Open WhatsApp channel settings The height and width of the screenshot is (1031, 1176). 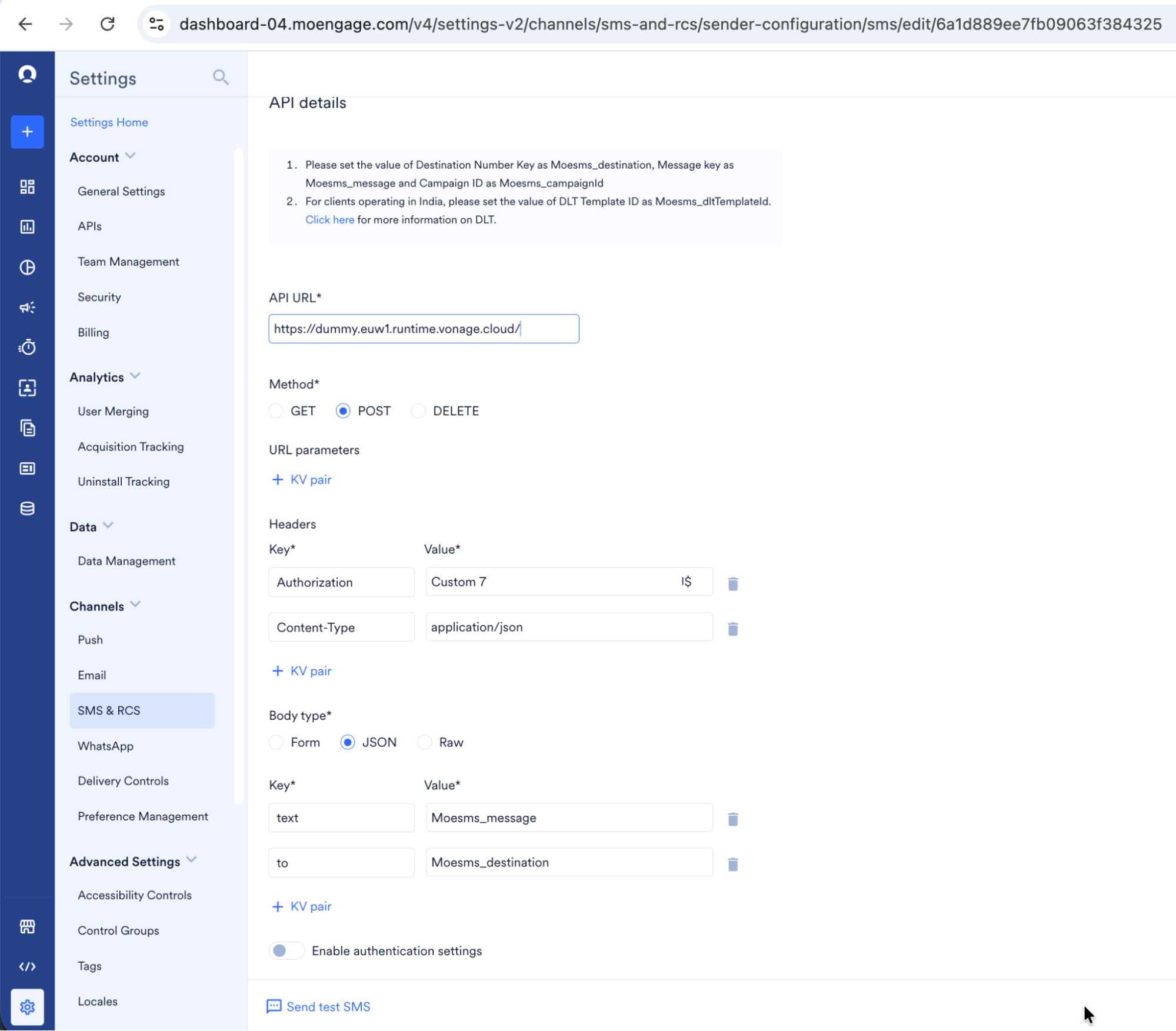coord(105,746)
